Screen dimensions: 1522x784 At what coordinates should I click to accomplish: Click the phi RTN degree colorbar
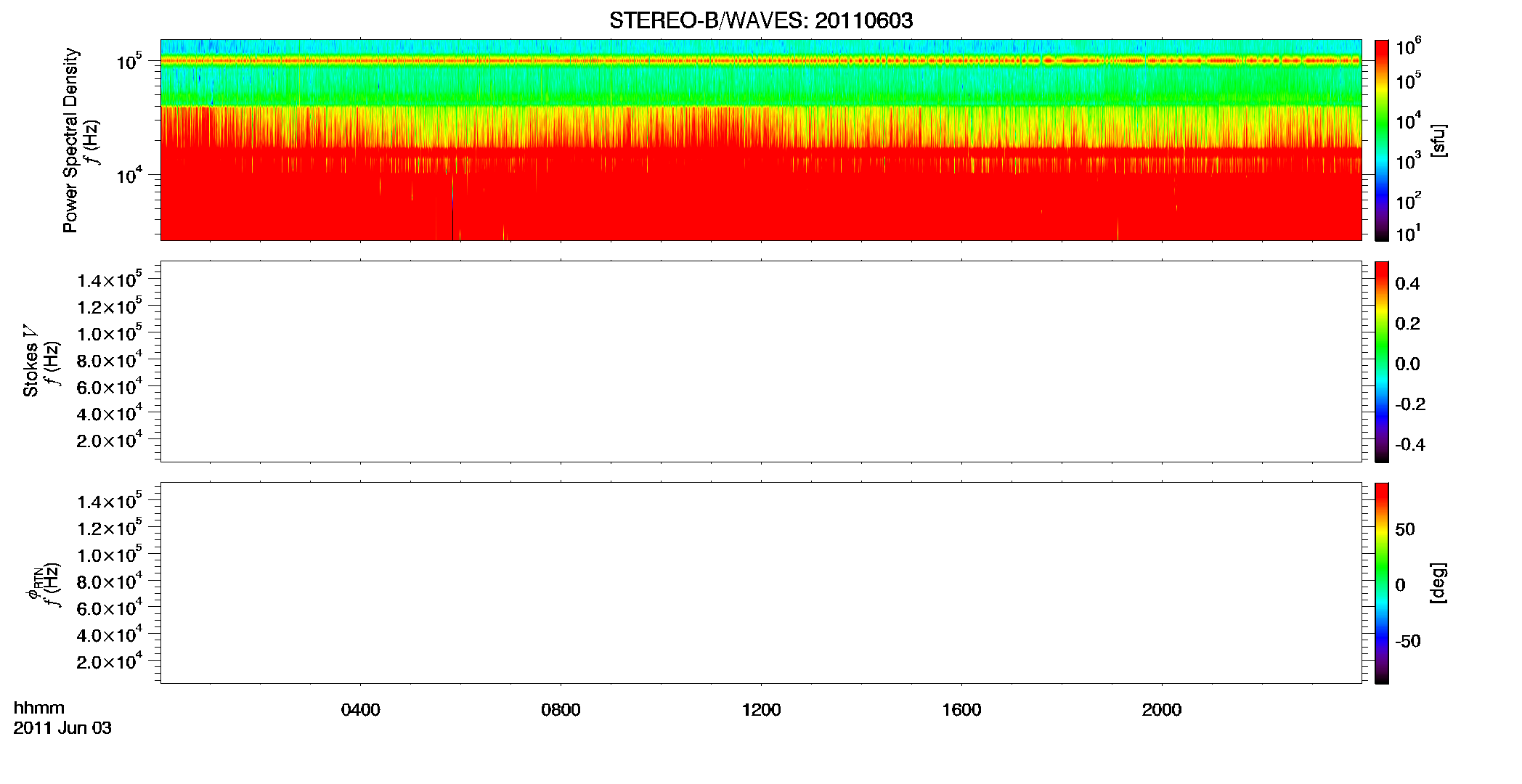(x=1381, y=583)
